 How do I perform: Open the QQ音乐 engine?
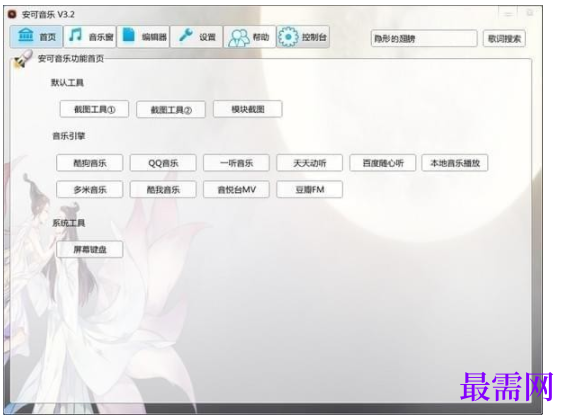click(x=163, y=163)
